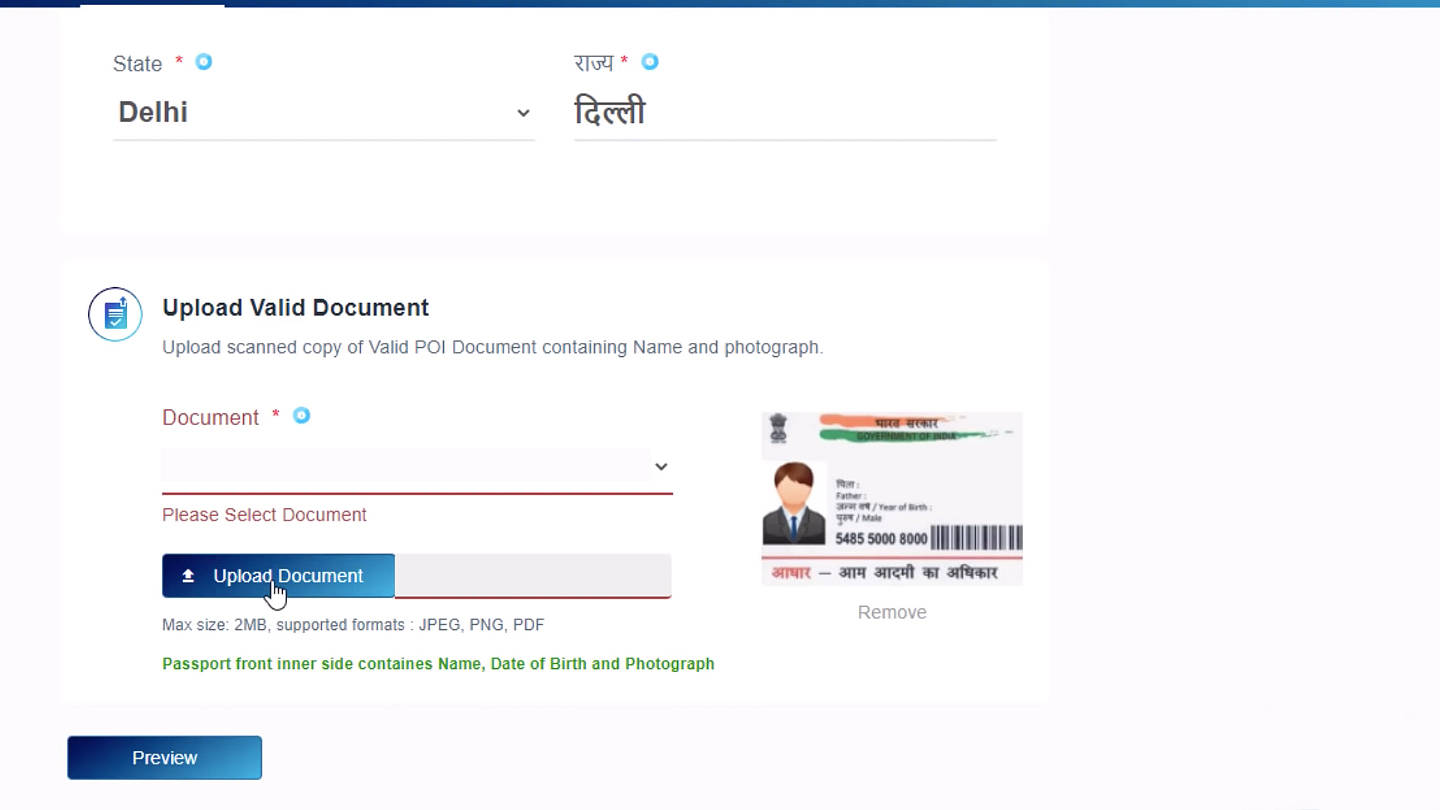Open the empty Document type dropdown
The width and height of the screenshot is (1440, 810).
coord(417,467)
